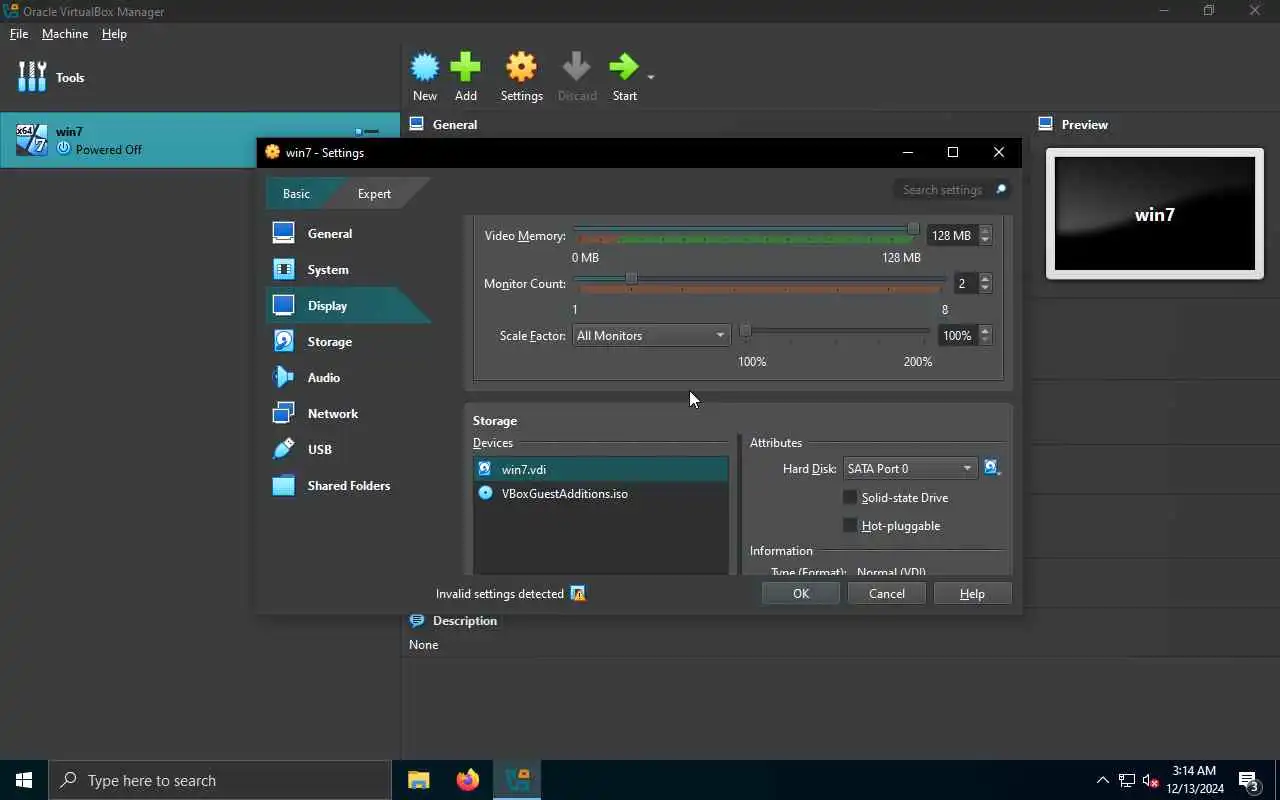Screen dimensions: 1280x800
Task: Click the New virtual machine icon
Action: tap(425, 67)
